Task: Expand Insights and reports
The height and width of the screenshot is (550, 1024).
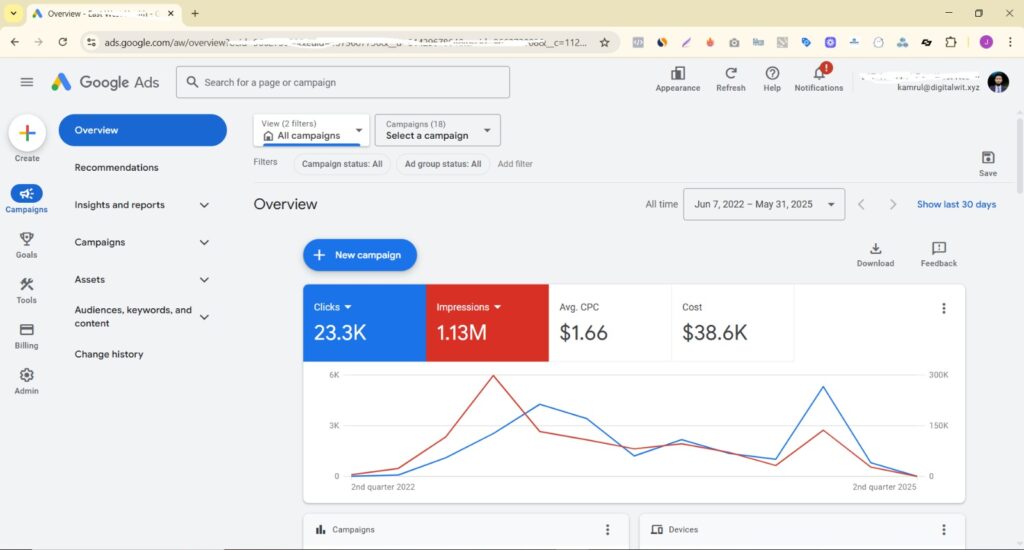Action: click(x=141, y=205)
